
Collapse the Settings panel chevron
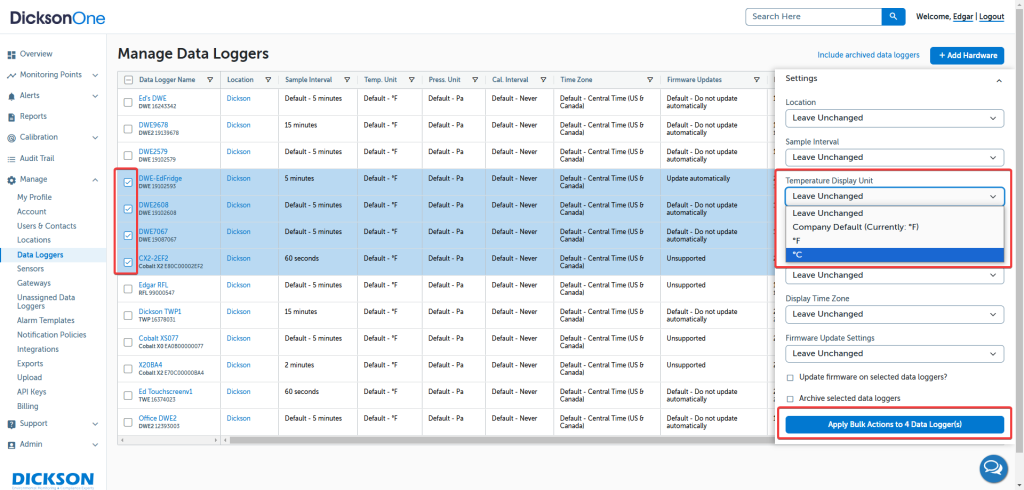(x=997, y=79)
